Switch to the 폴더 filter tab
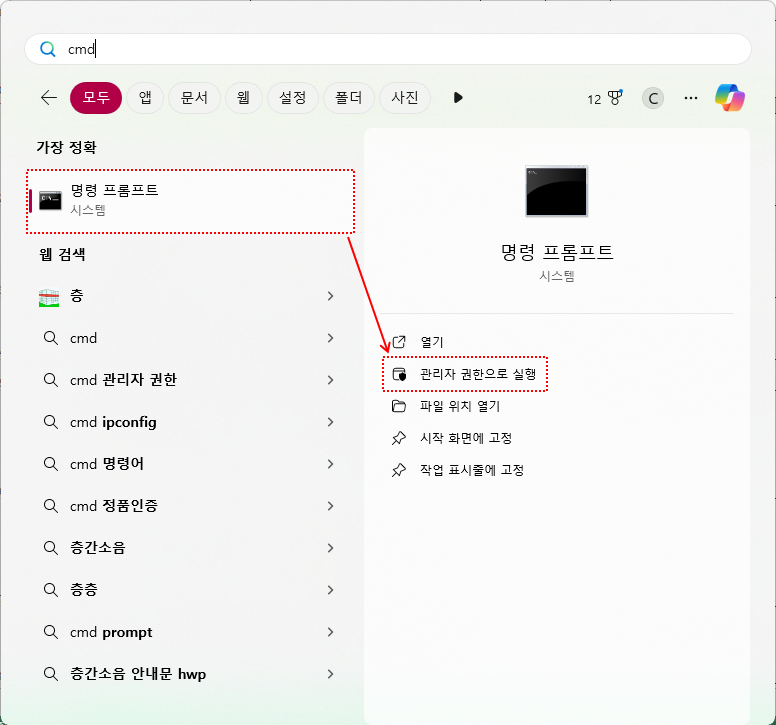 tap(348, 97)
